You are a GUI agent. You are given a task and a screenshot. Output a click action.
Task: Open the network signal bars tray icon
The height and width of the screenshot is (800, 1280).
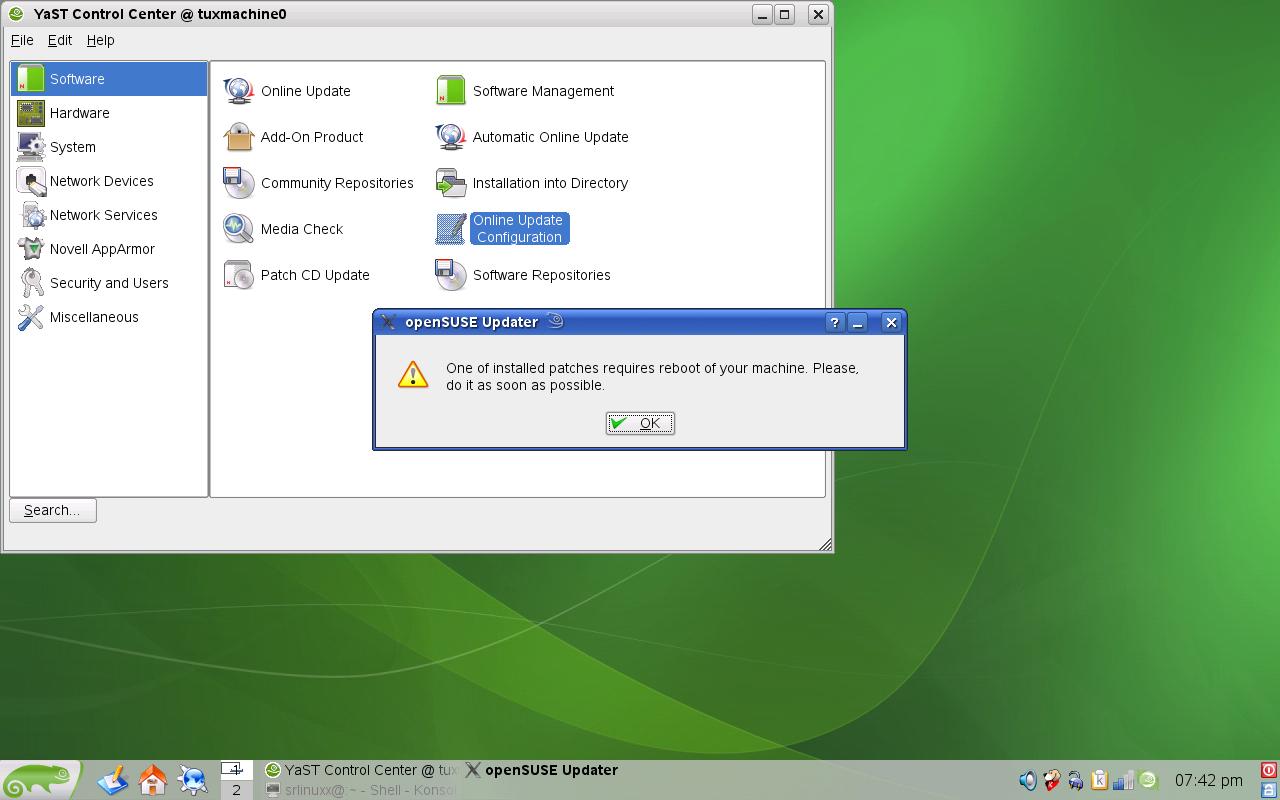click(1124, 780)
